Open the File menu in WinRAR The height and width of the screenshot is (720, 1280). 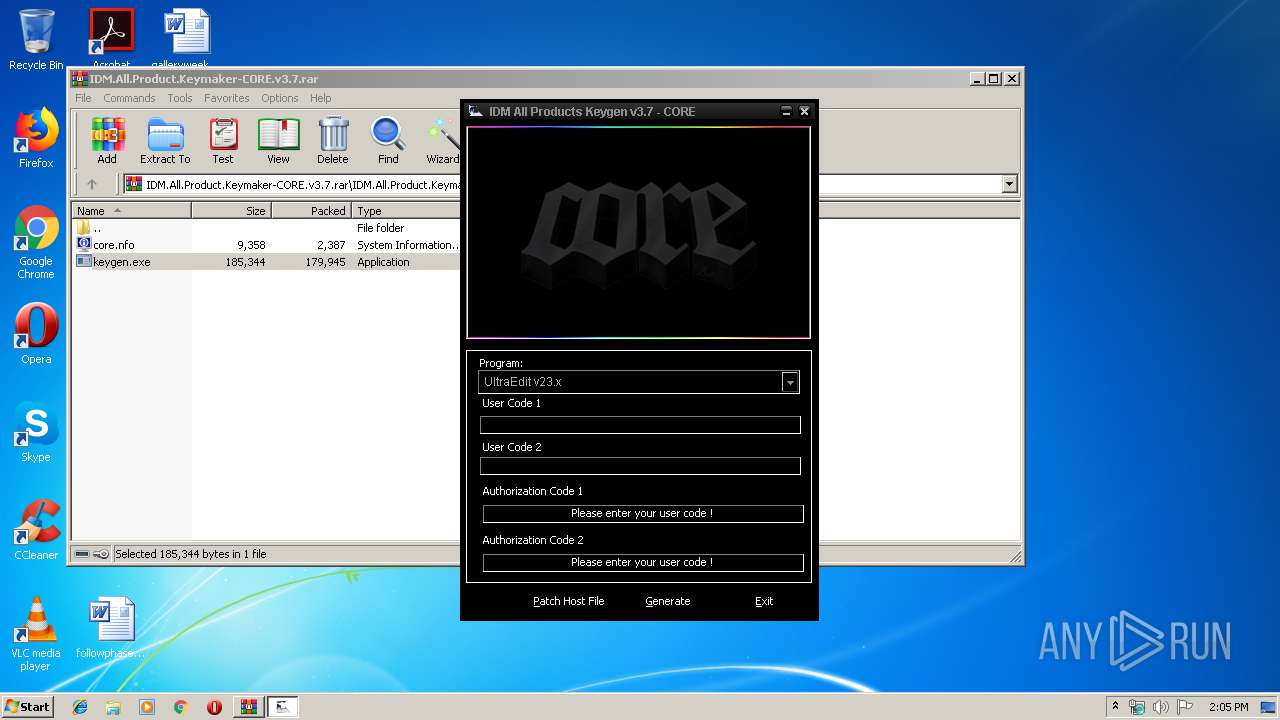tap(83, 98)
